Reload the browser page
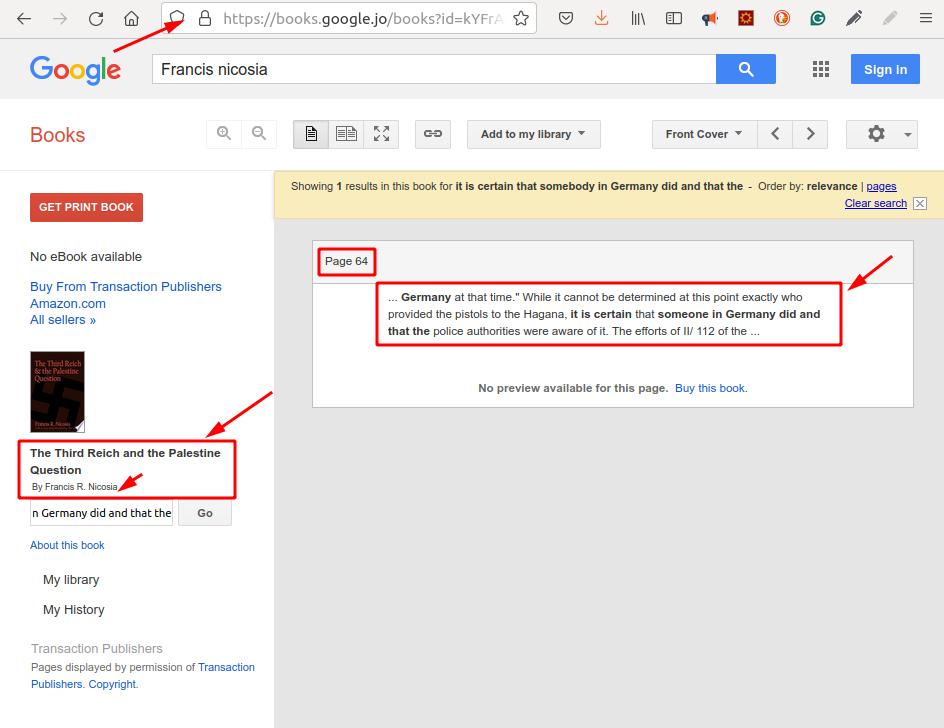The width and height of the screenshot is (944, 728). [96, 18]
